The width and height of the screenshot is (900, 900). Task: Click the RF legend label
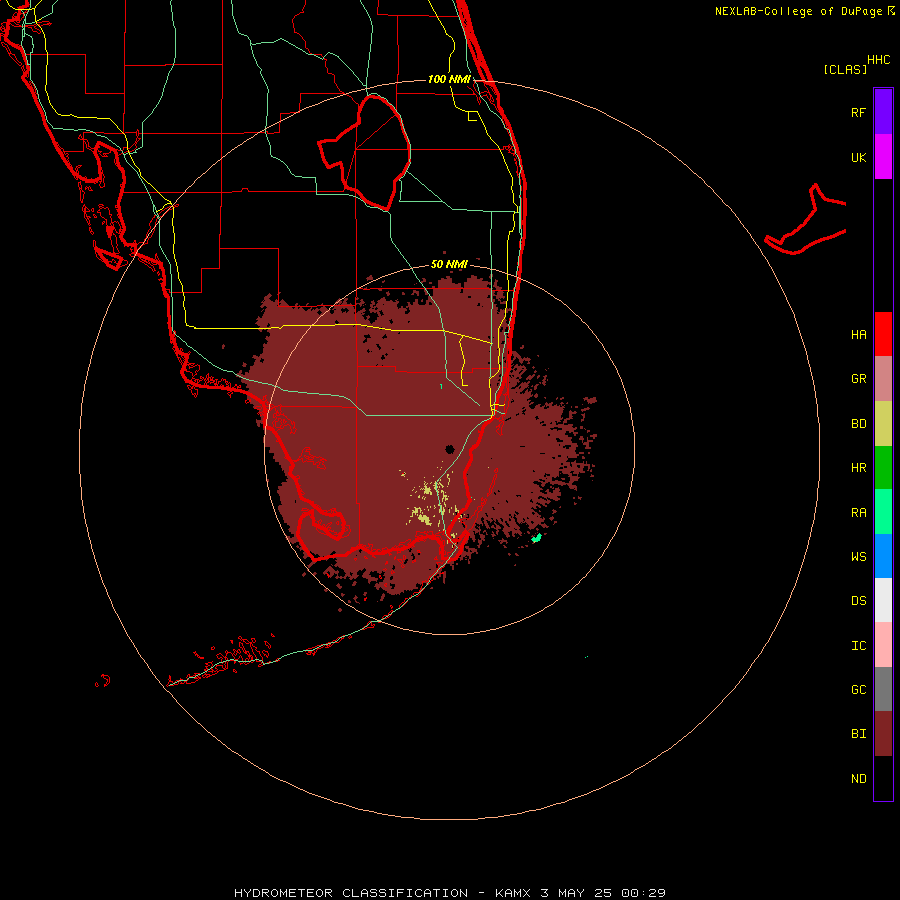(858, 112)
